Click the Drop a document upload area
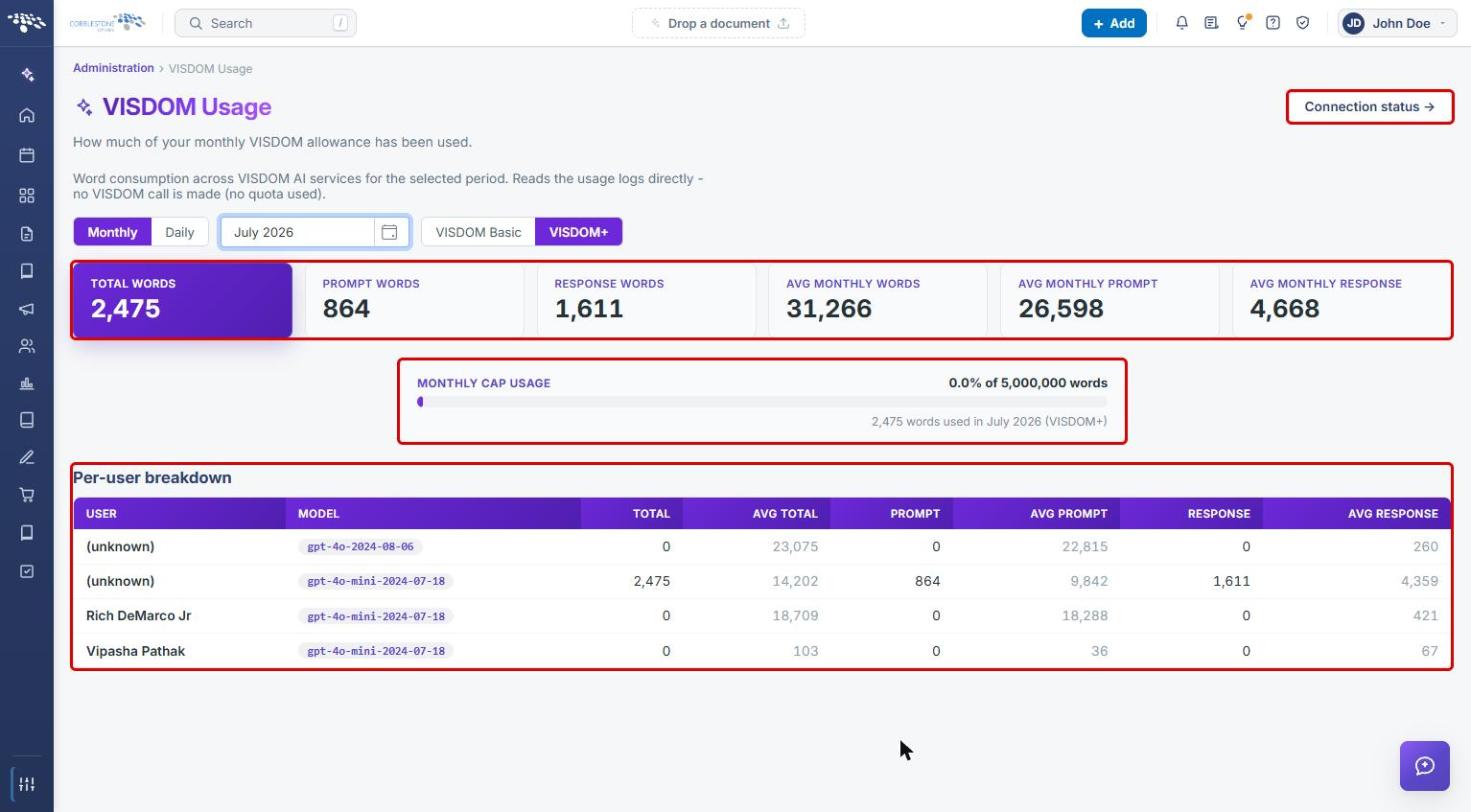1471x812 pixels. tap(718, 23)
